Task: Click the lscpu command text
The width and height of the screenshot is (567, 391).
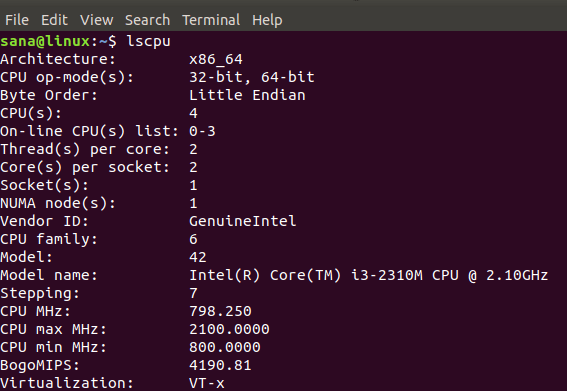Action: tap(148, 41)
